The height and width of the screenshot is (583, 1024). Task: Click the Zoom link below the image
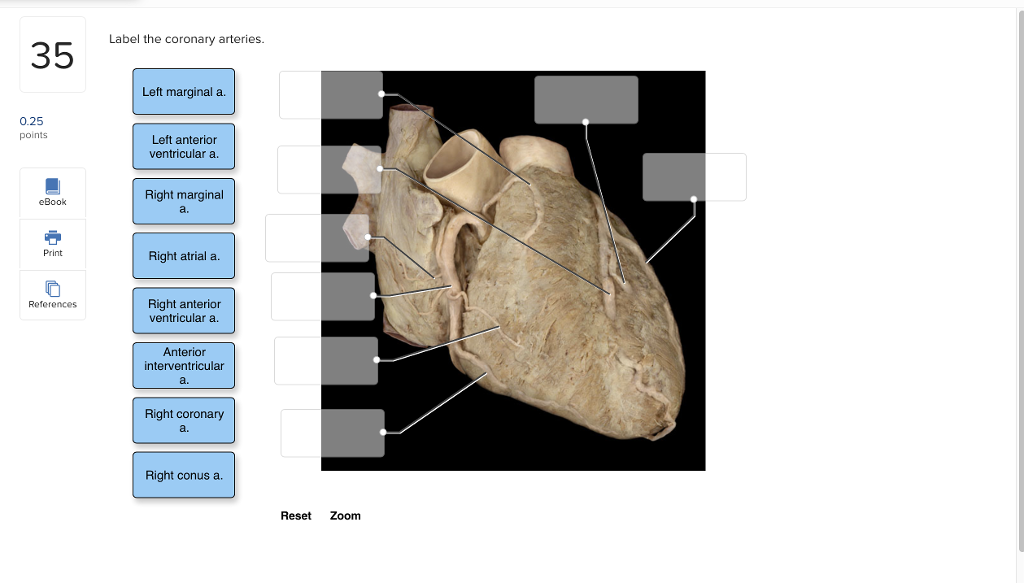pos(345,515)
